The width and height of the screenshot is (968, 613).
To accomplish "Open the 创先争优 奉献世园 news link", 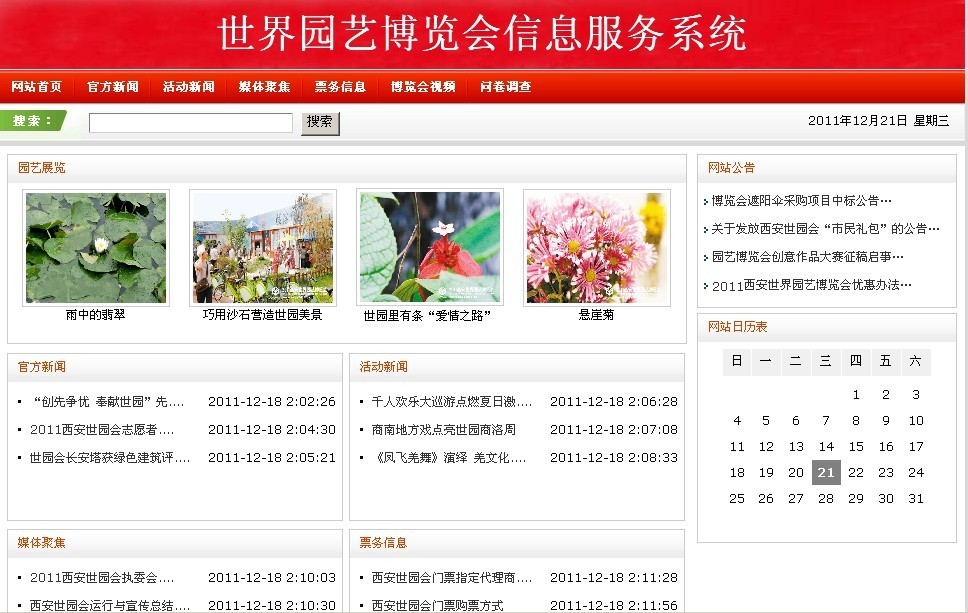I will pyautogui.click(x=108, y=402).
